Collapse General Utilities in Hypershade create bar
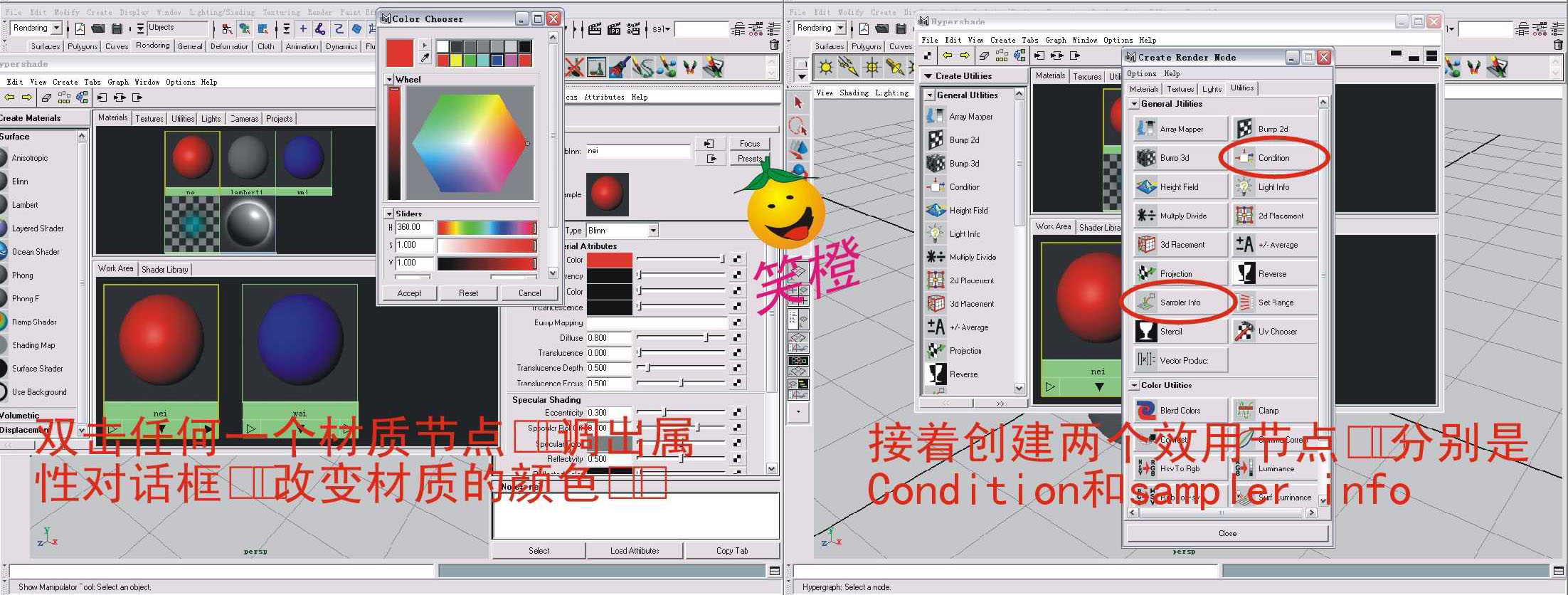1568x595 pixels. click(x=930, y=95)
